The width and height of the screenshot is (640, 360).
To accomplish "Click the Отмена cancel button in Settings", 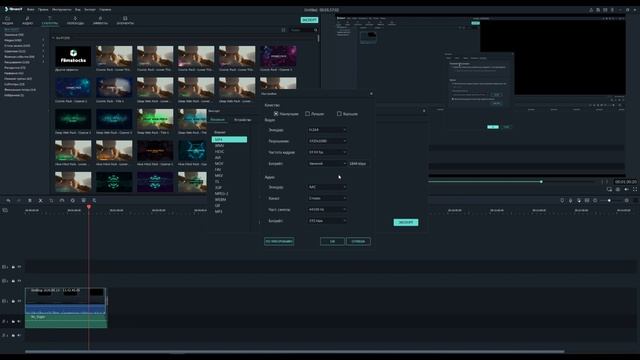I will [x=358, y=241].
